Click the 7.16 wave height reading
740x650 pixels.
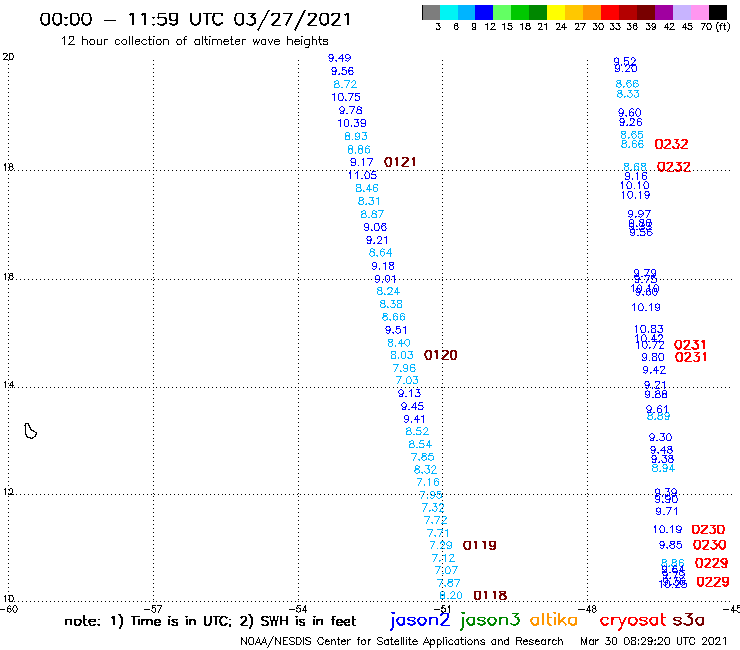tap(428, 482)
